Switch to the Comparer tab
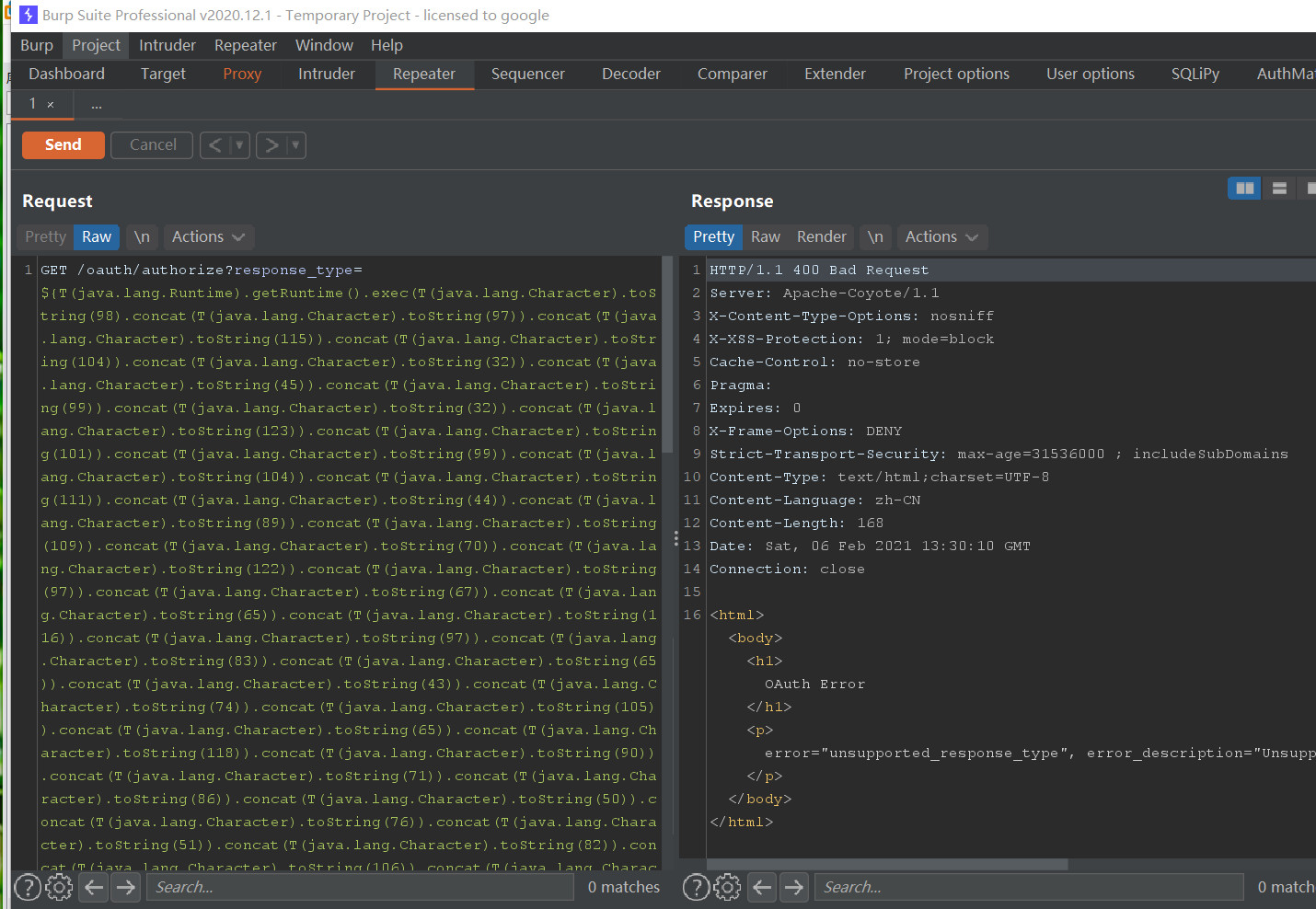1316x909 pixels. point(733,74)
